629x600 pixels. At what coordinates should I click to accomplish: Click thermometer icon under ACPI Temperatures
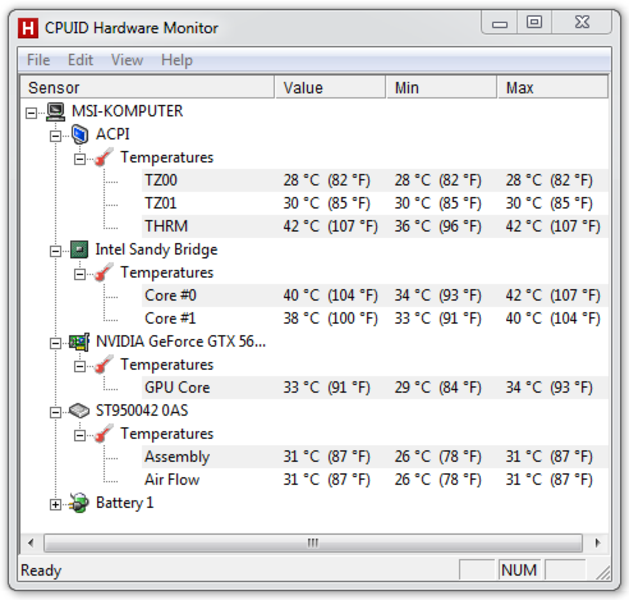click(x=103, y=158)
